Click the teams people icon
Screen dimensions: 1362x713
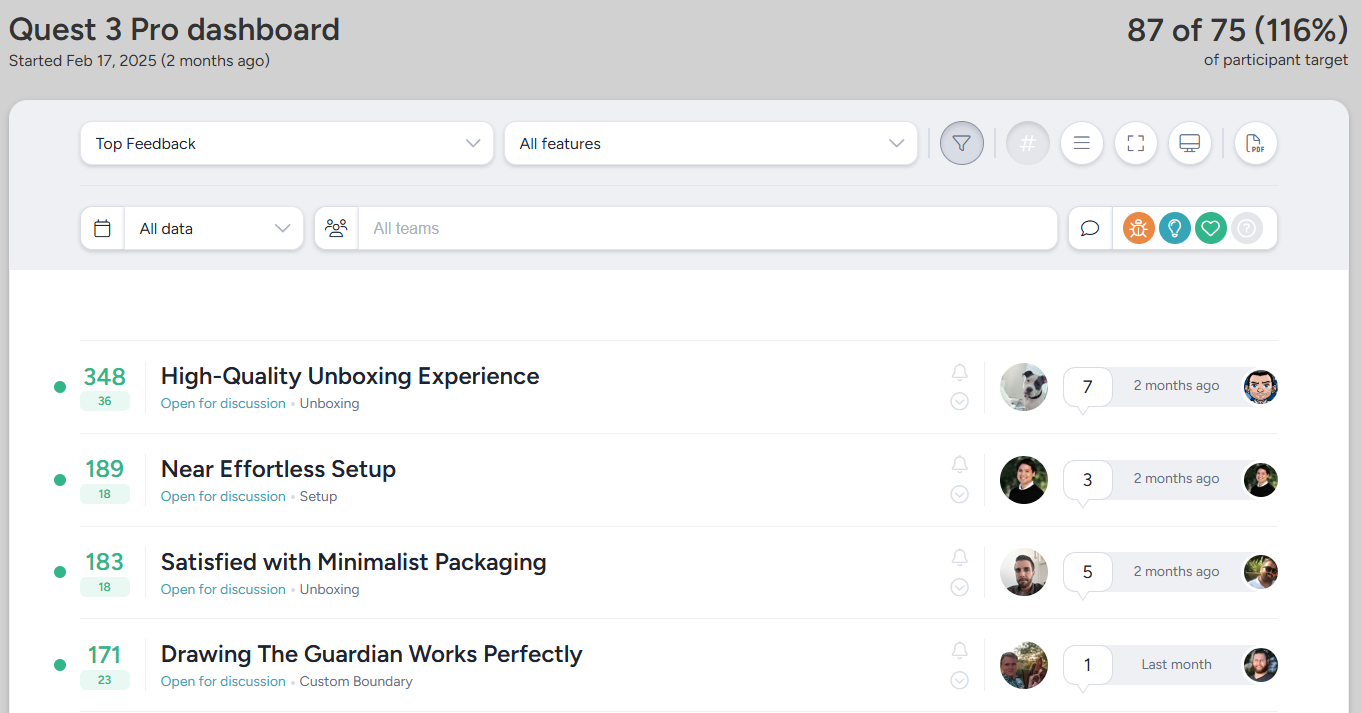336,228
